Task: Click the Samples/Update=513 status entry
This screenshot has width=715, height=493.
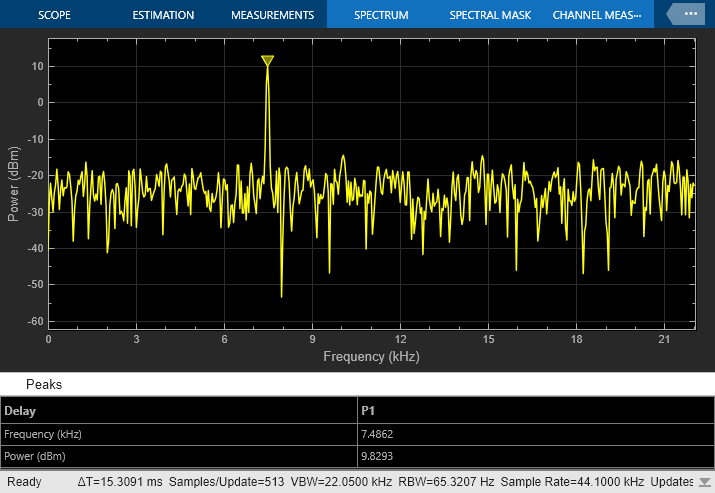Action: [227, 482]
